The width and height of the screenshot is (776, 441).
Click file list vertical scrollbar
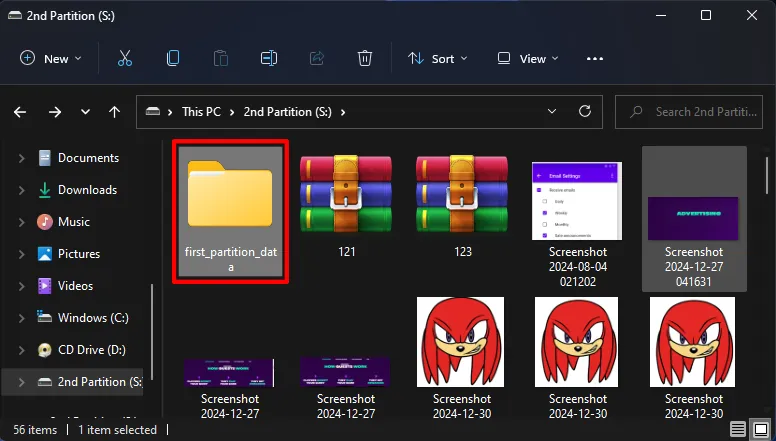coord(768,176)
